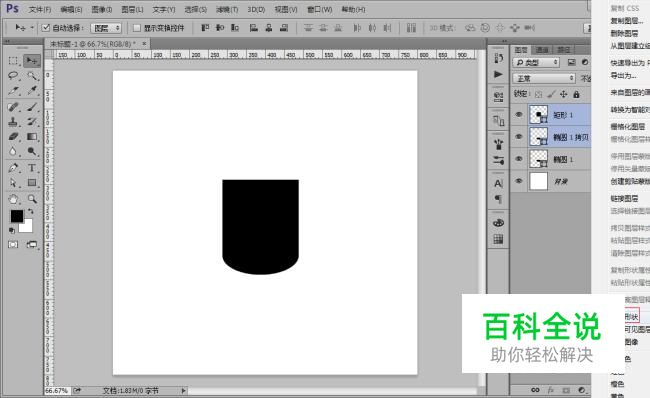Screen dimensions: 650x398
Task: Click align right edges icon
Action: click(284, 28)
